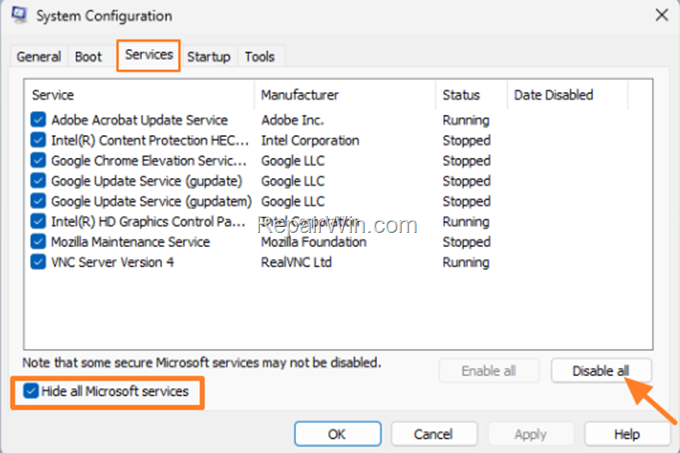This screenshot has width=680, height=453.
Task: Uncheck Mozilla Maintenance Service checkbox
Action: point(38,241)
